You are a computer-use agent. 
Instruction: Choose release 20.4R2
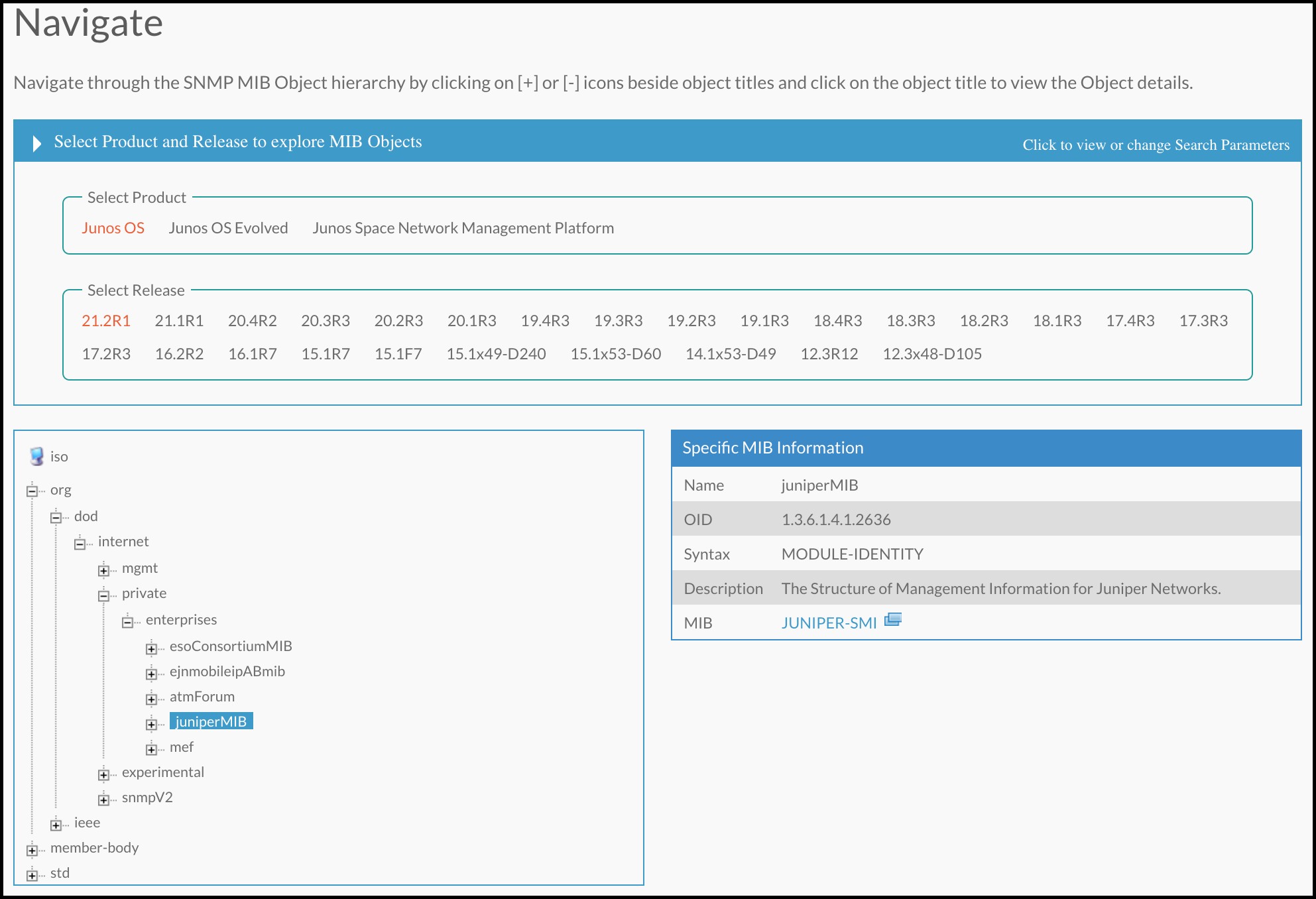(x=252, y=321)
